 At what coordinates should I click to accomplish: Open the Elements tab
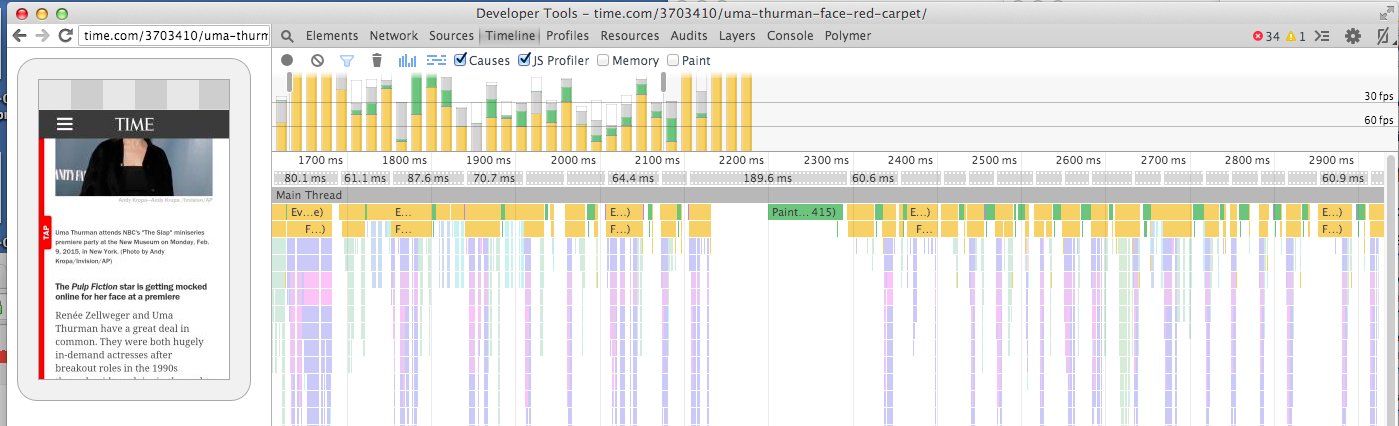[x=332, y=36]
